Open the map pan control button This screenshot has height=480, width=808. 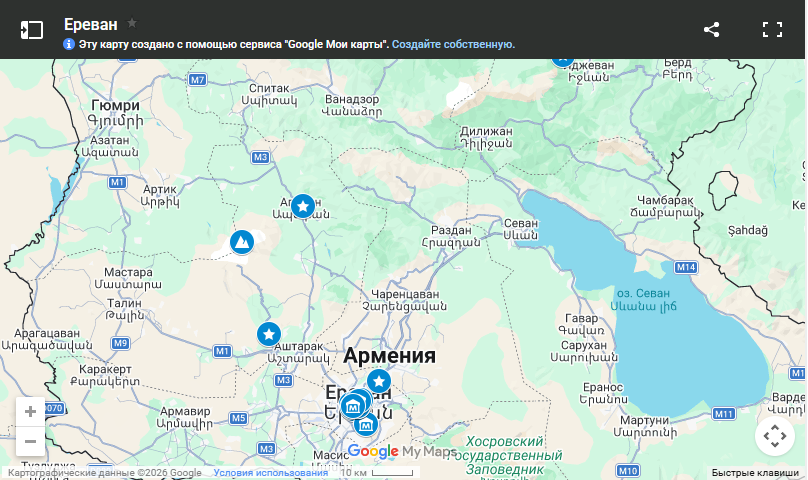(x=775, y=436)
